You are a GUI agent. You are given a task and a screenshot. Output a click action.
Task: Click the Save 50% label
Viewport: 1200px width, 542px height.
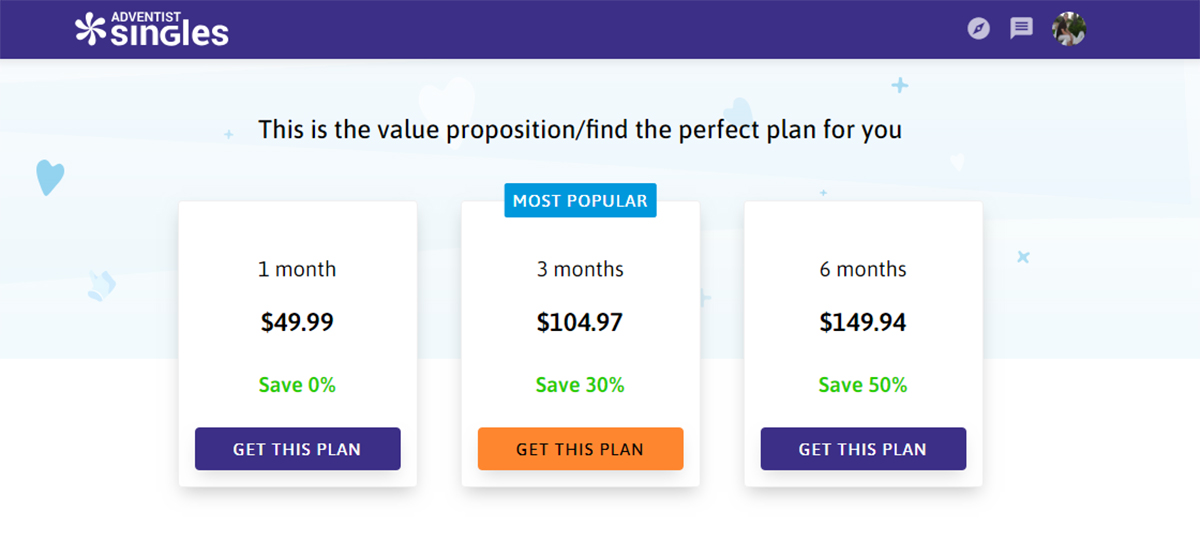[863, 385]
